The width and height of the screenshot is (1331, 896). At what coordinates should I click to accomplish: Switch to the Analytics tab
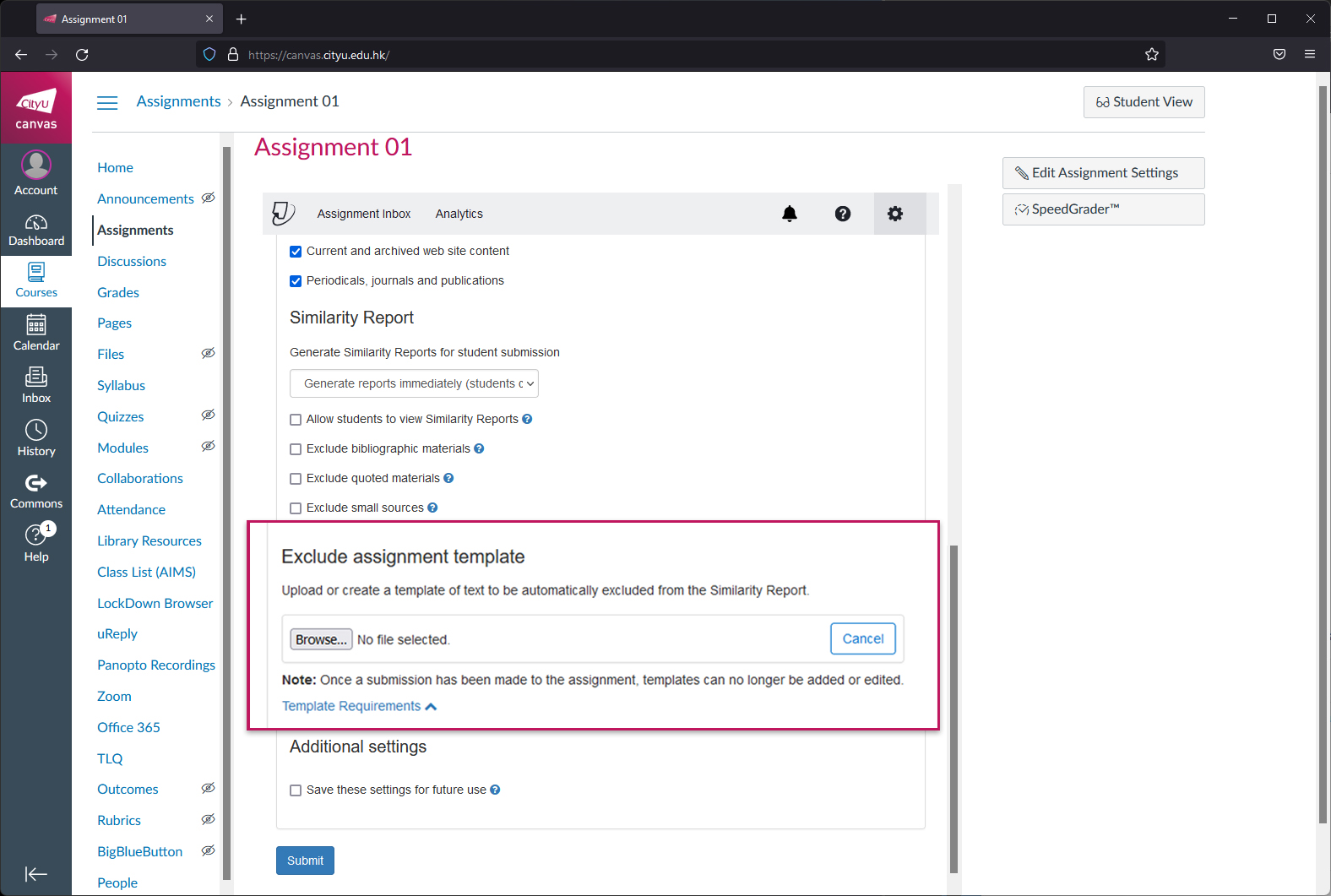pos(459,214)
